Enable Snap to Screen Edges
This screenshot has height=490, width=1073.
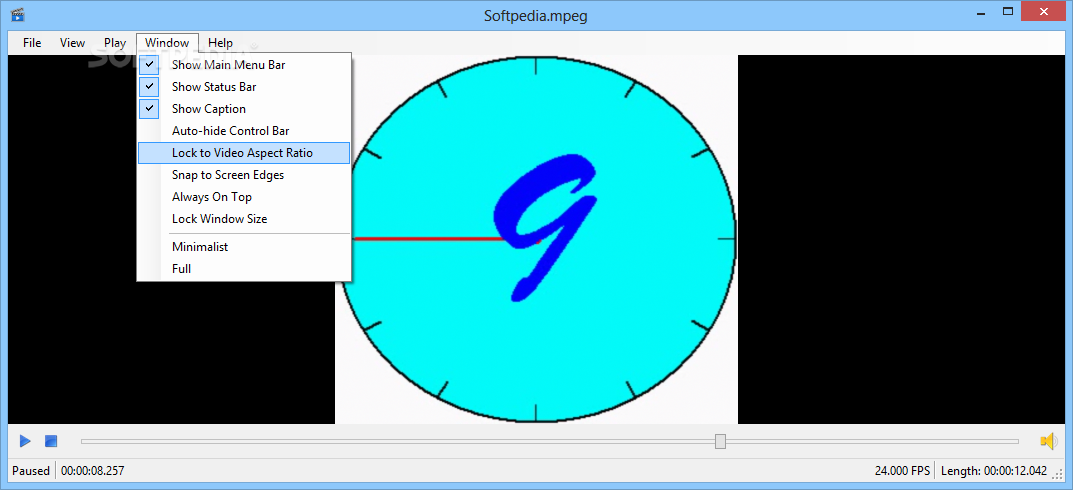click(x=244, y=175)
